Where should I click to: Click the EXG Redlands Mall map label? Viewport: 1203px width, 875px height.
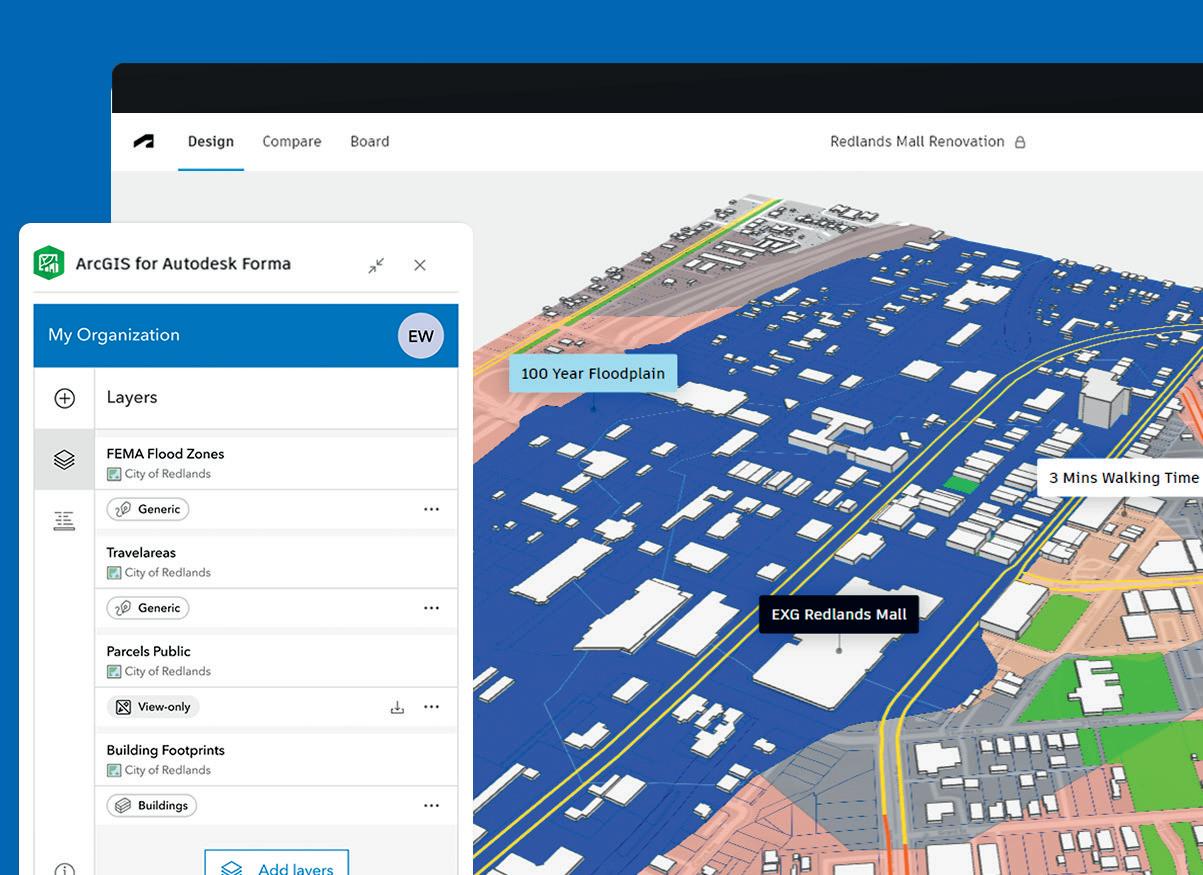839,614
